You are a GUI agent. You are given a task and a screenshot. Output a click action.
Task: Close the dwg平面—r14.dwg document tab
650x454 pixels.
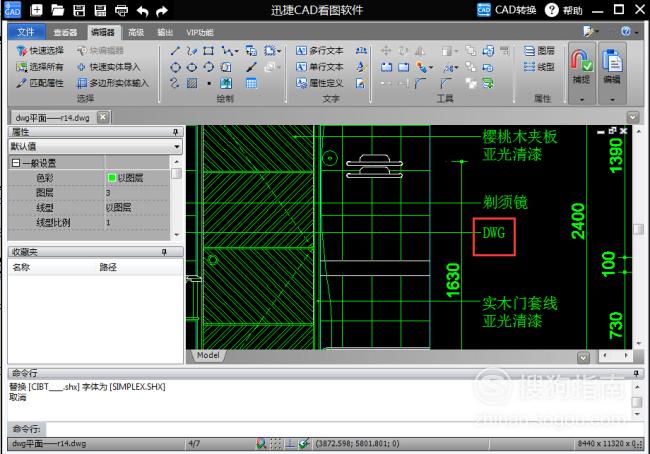(103, 117)
